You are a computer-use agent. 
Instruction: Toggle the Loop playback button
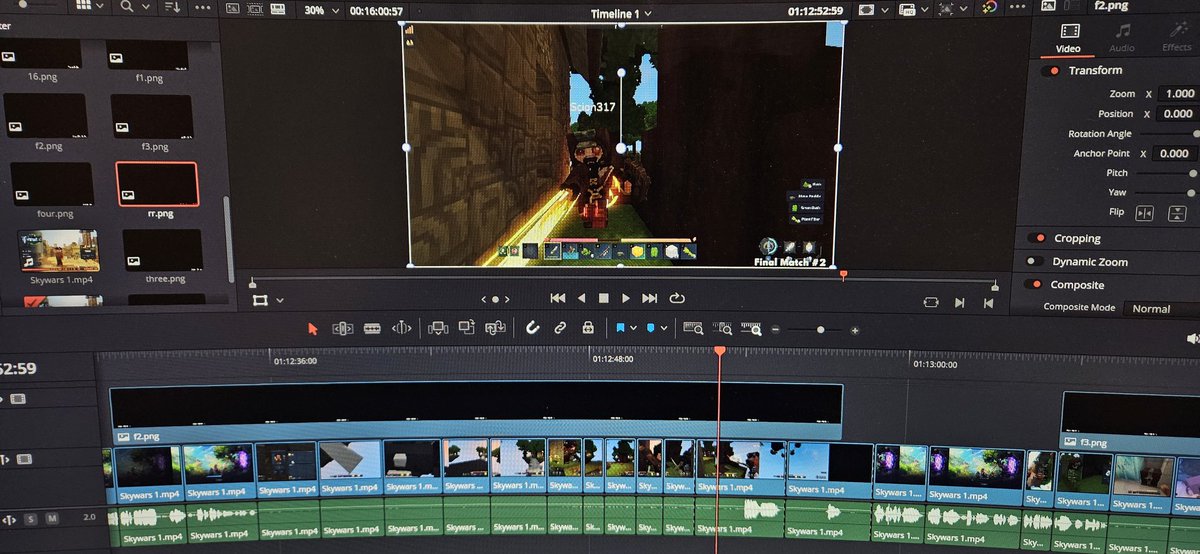[x=677, y=298]
